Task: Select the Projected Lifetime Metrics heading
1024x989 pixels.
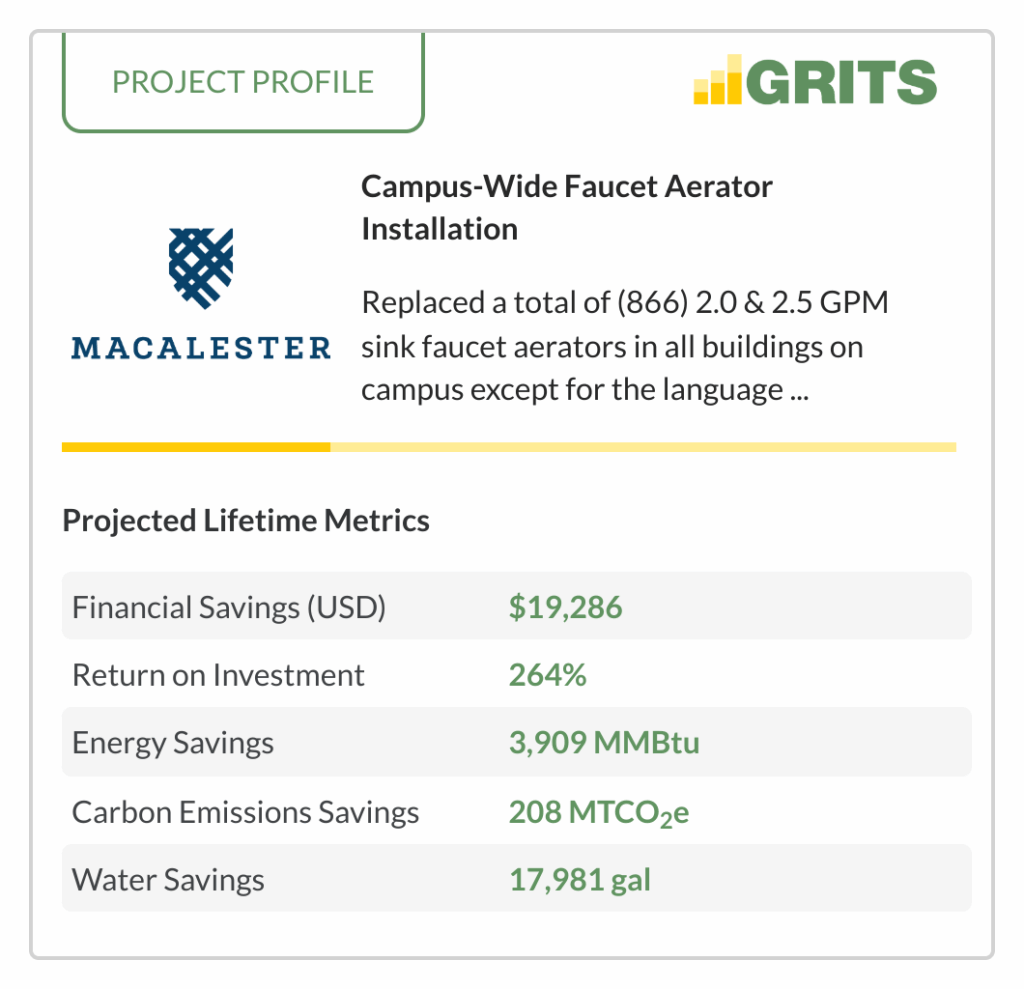Action: click(x=246, y=521)
